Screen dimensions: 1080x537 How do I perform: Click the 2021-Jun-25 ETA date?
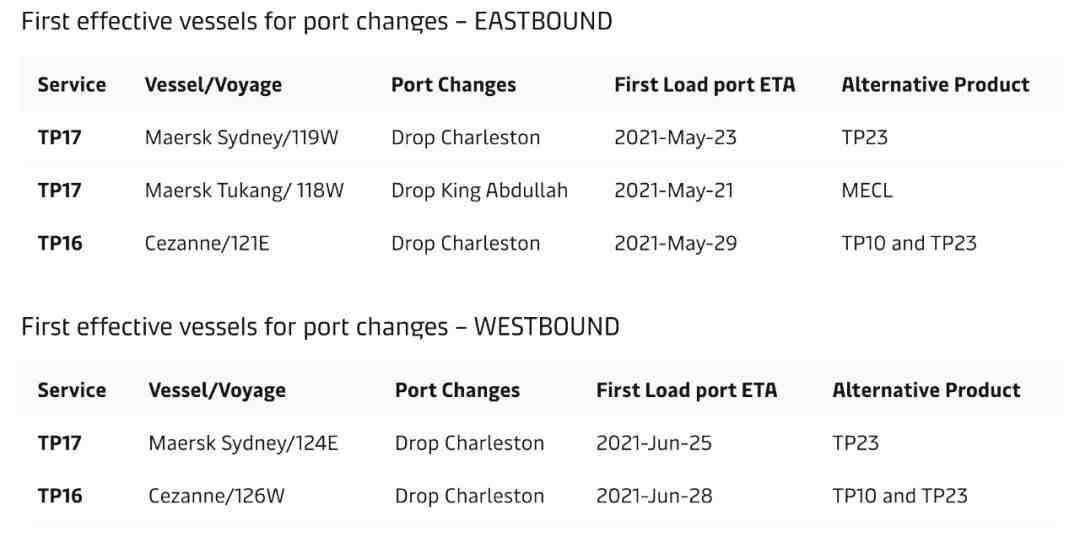click(x=654, y=443)
